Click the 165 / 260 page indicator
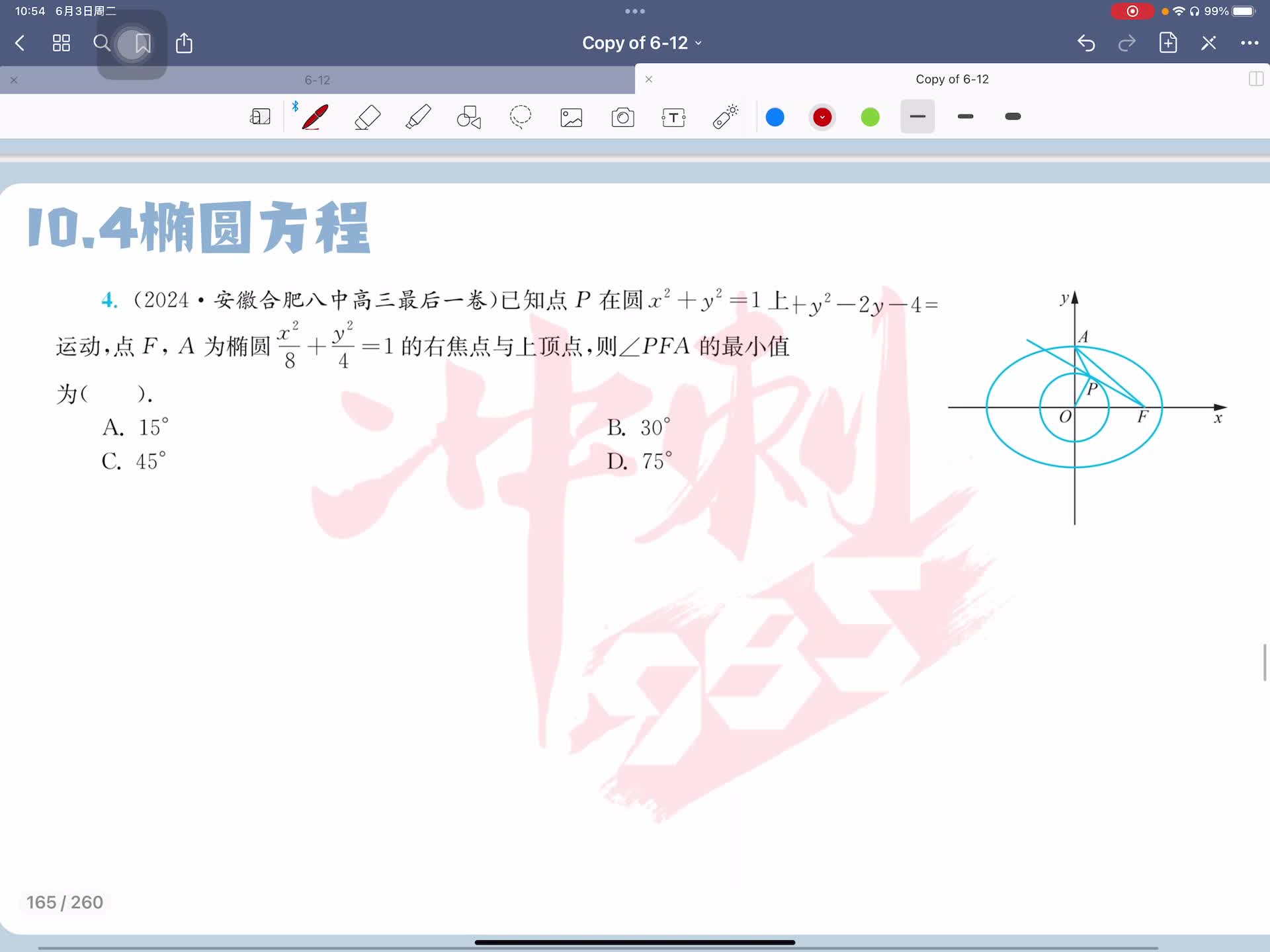Image resolution: width=1270 pixels, height=952 pixels. [65, 902]
